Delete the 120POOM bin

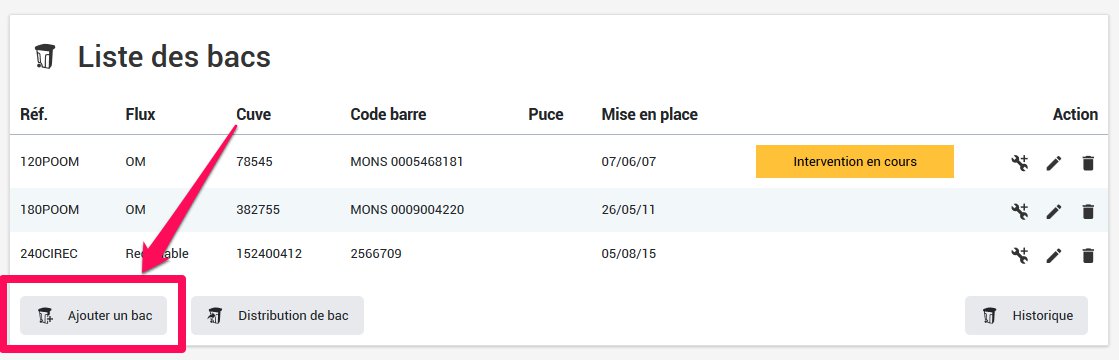1088,163
